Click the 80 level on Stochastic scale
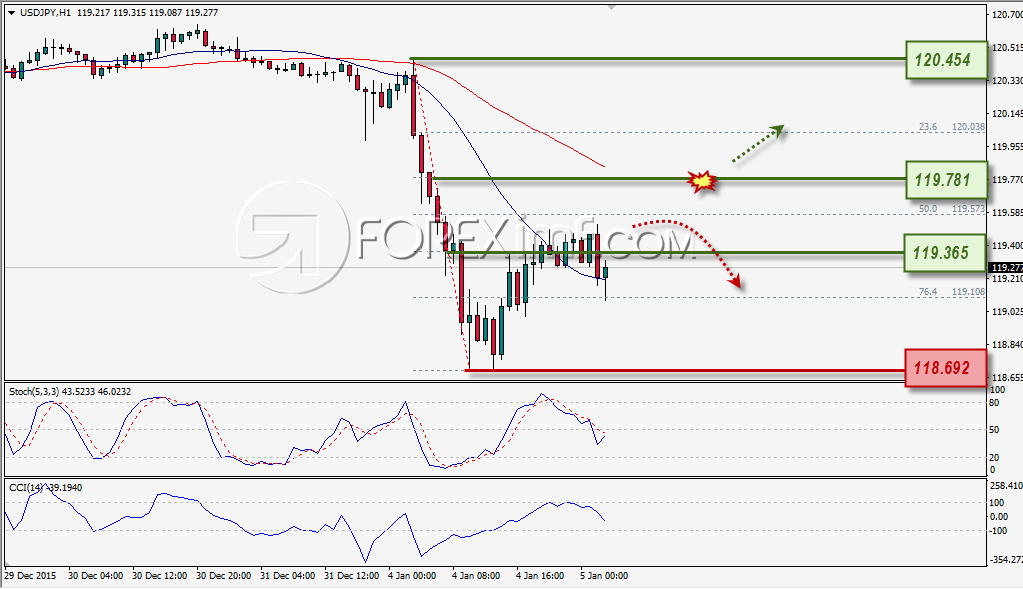This screenshot has width=1023, height=589. pos(994,402)
